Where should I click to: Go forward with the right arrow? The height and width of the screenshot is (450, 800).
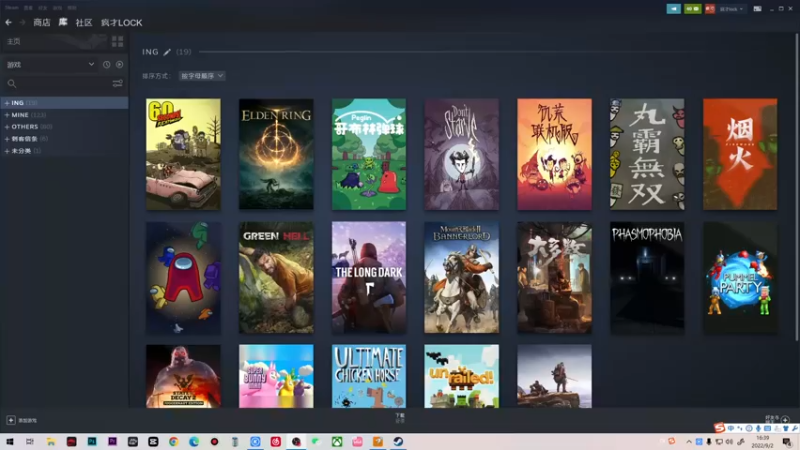click(22, 22)
